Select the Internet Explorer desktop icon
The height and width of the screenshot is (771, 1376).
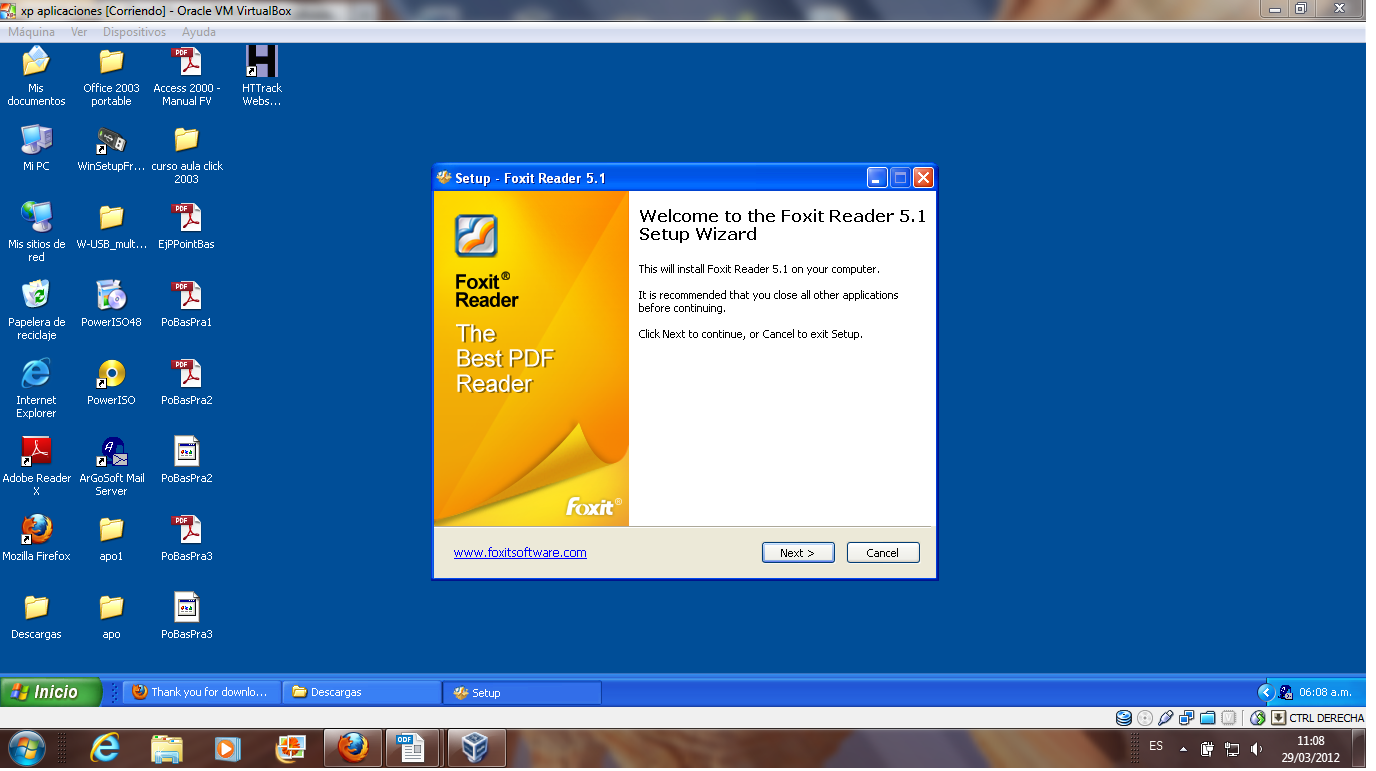point(36,388)
